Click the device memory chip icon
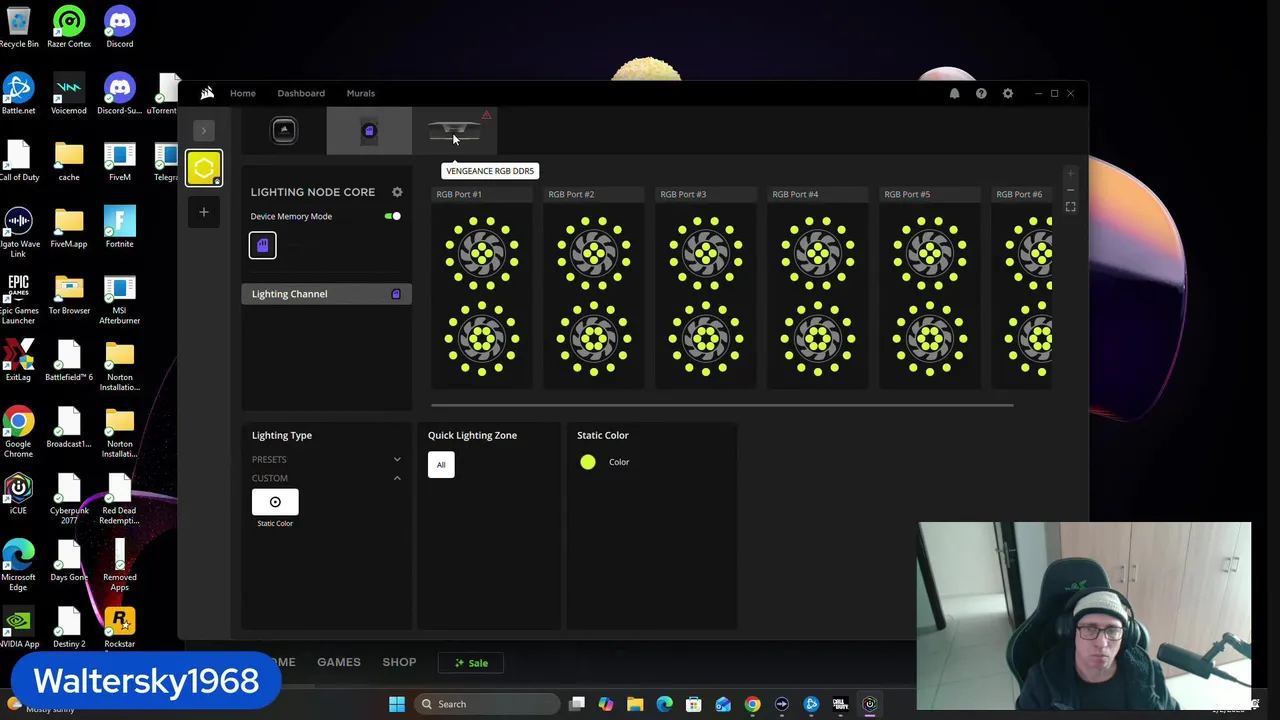This screenshot has width=1280, height=720. (x=262, y=246)
